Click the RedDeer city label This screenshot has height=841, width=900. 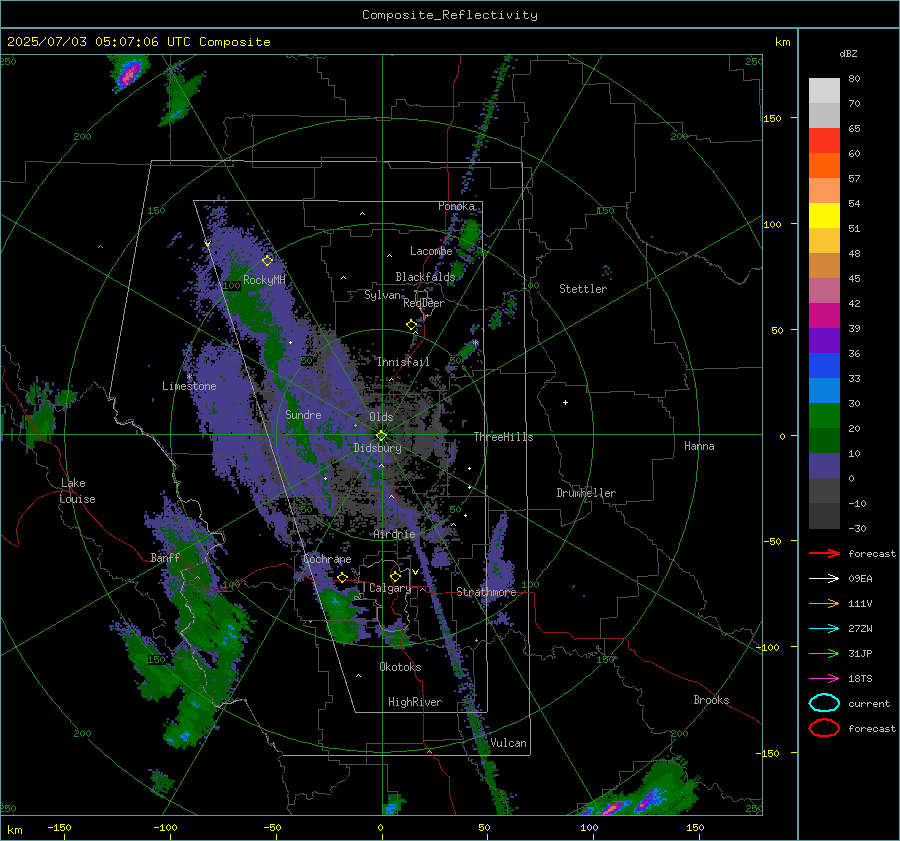pyautogui.click(x=424, y=303)
